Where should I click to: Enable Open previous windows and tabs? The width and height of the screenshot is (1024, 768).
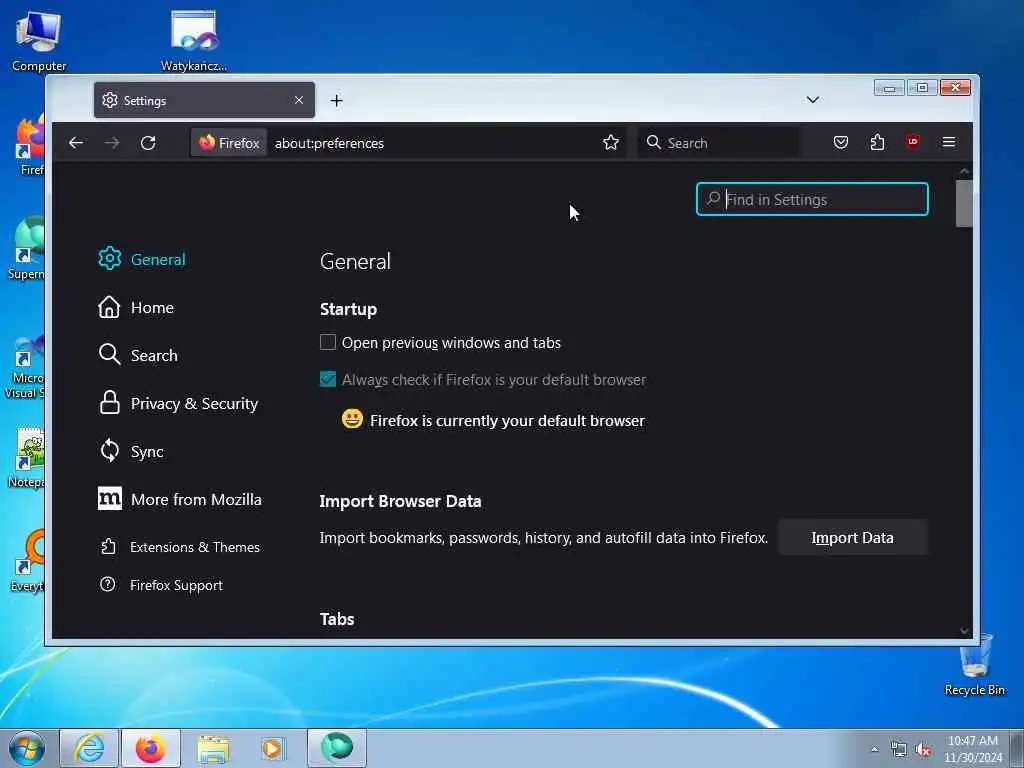coord(328,342)
